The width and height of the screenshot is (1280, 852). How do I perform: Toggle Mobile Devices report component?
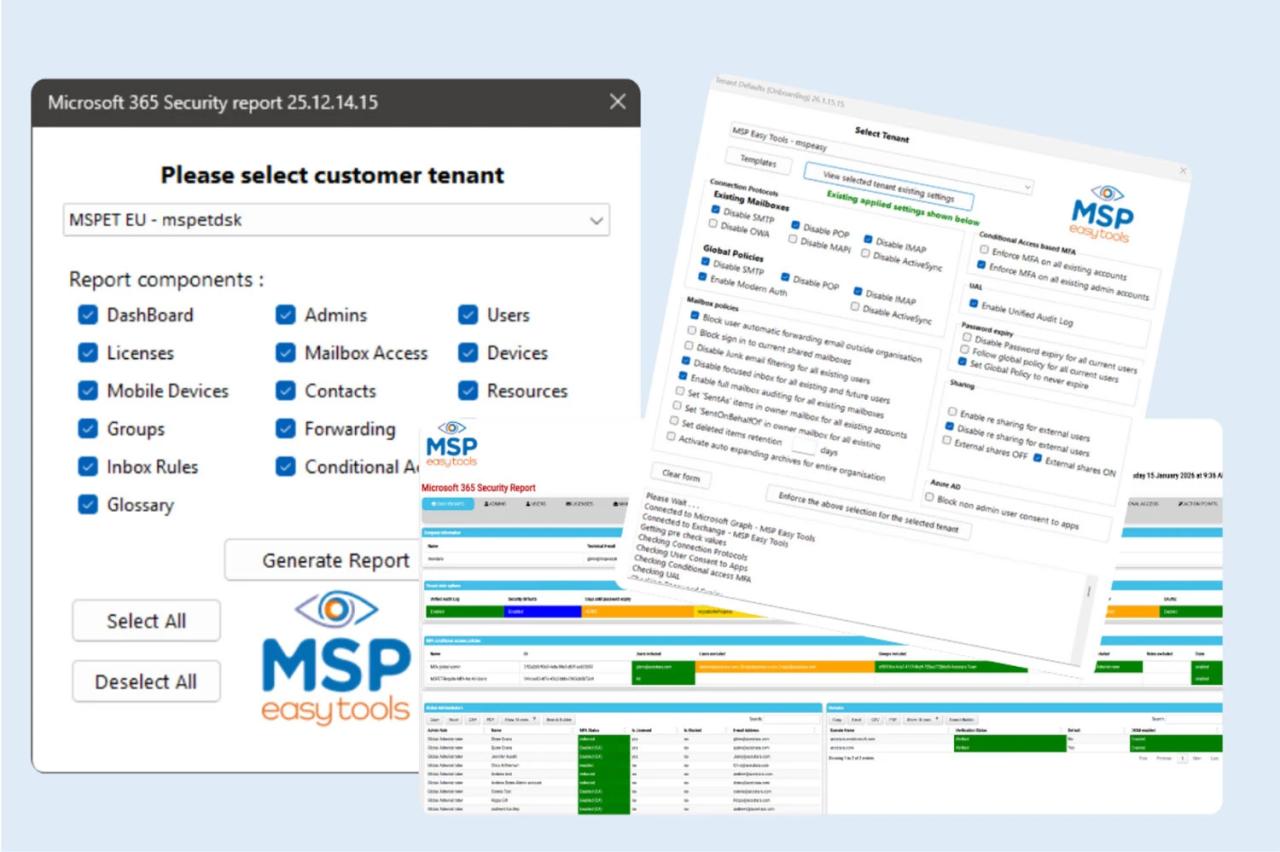(88, 391)
